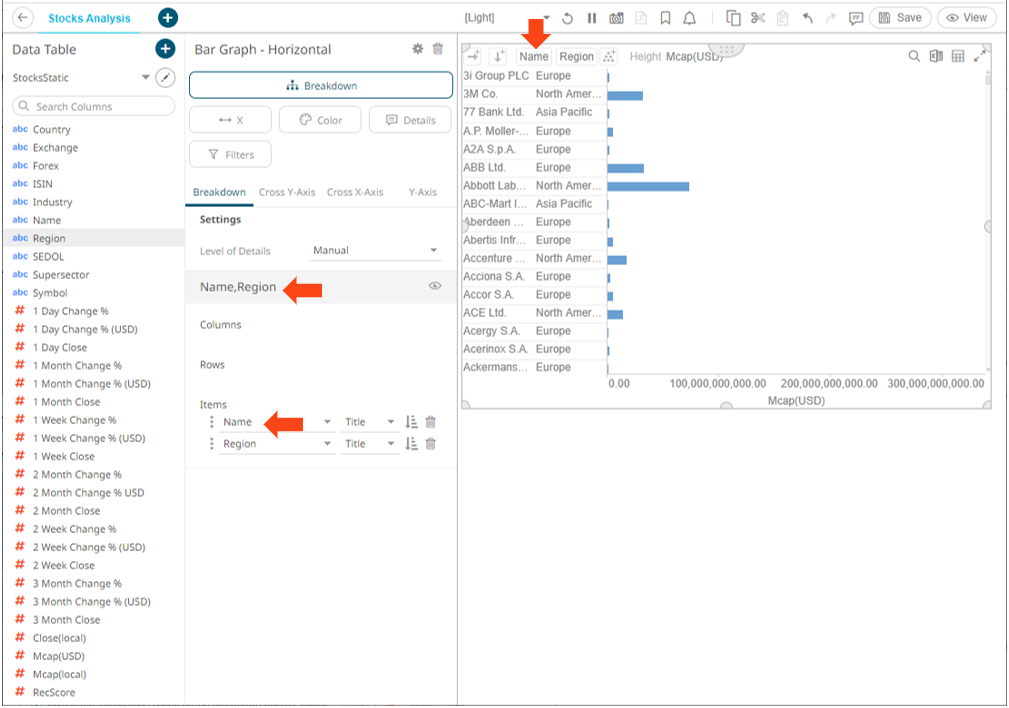Click the trash icon next to the settings gear

coord(437,48)
